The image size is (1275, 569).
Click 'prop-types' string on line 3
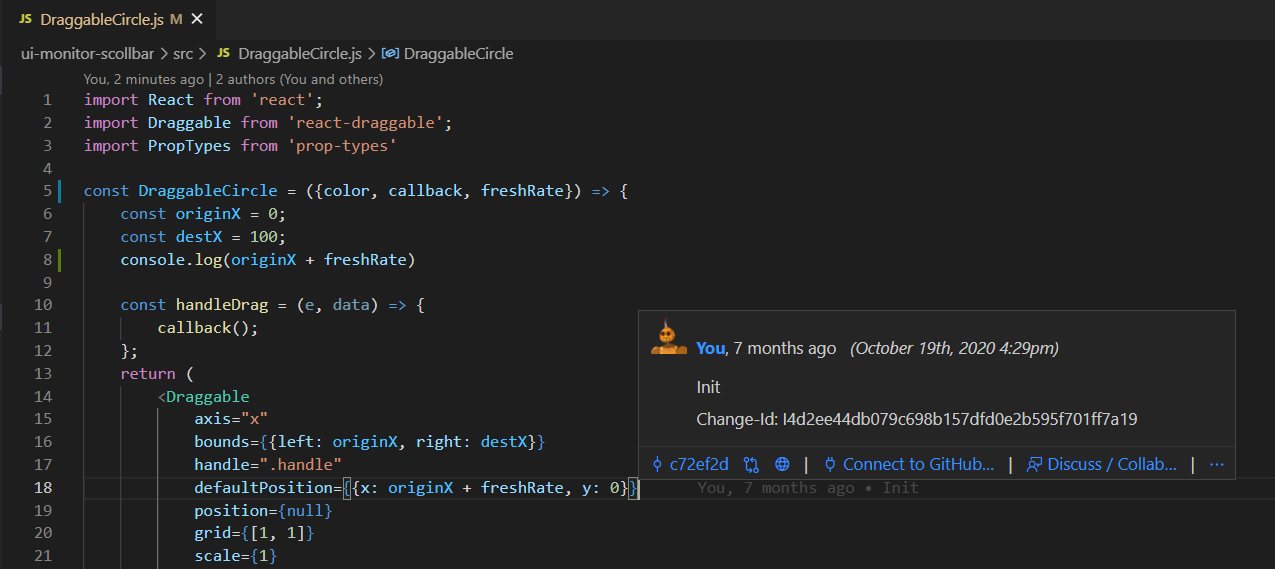[342, 145]
